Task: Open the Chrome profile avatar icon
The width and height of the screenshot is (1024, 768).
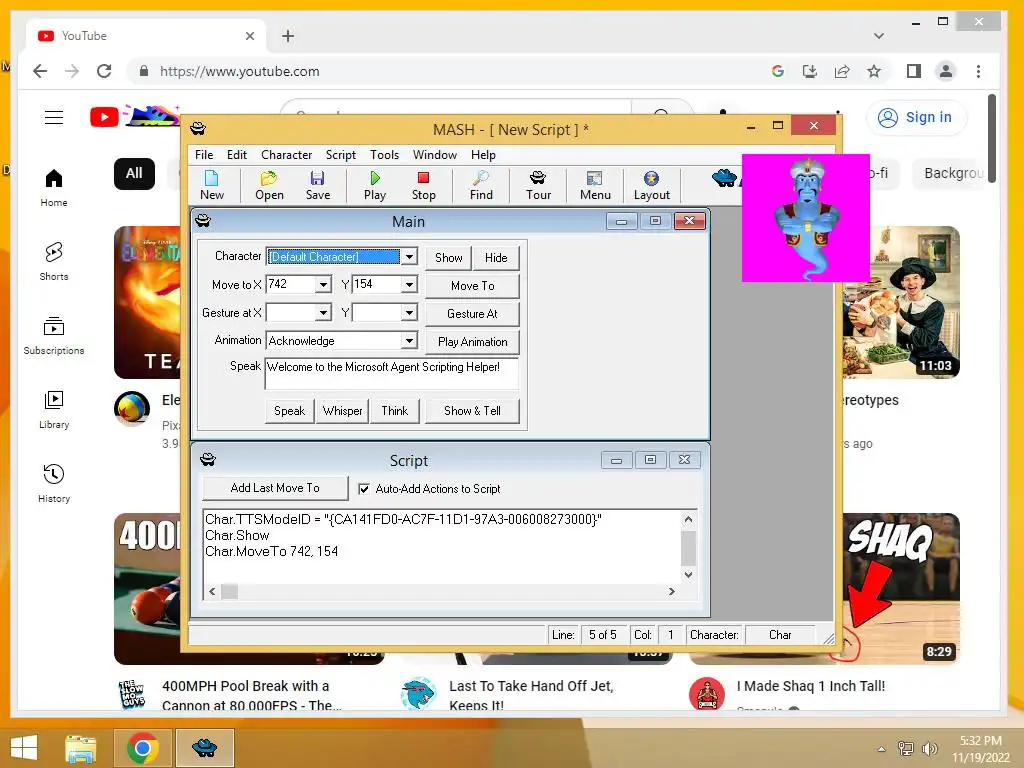Action: pyautogui.click(x=946, y=71)
